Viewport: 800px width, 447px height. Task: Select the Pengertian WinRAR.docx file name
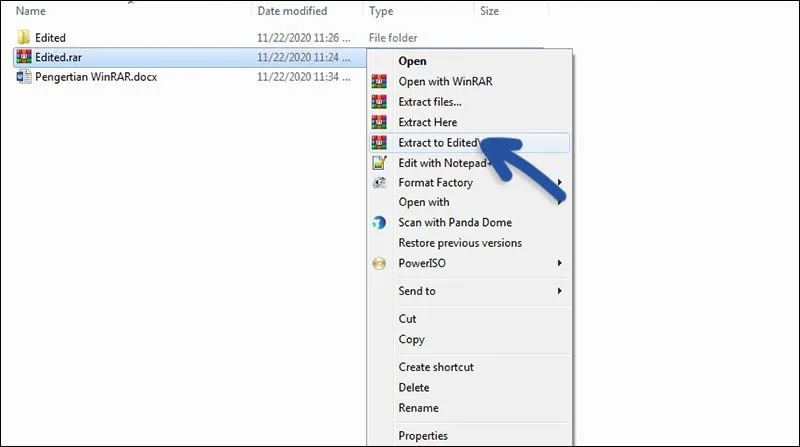[x=96, y=77]
